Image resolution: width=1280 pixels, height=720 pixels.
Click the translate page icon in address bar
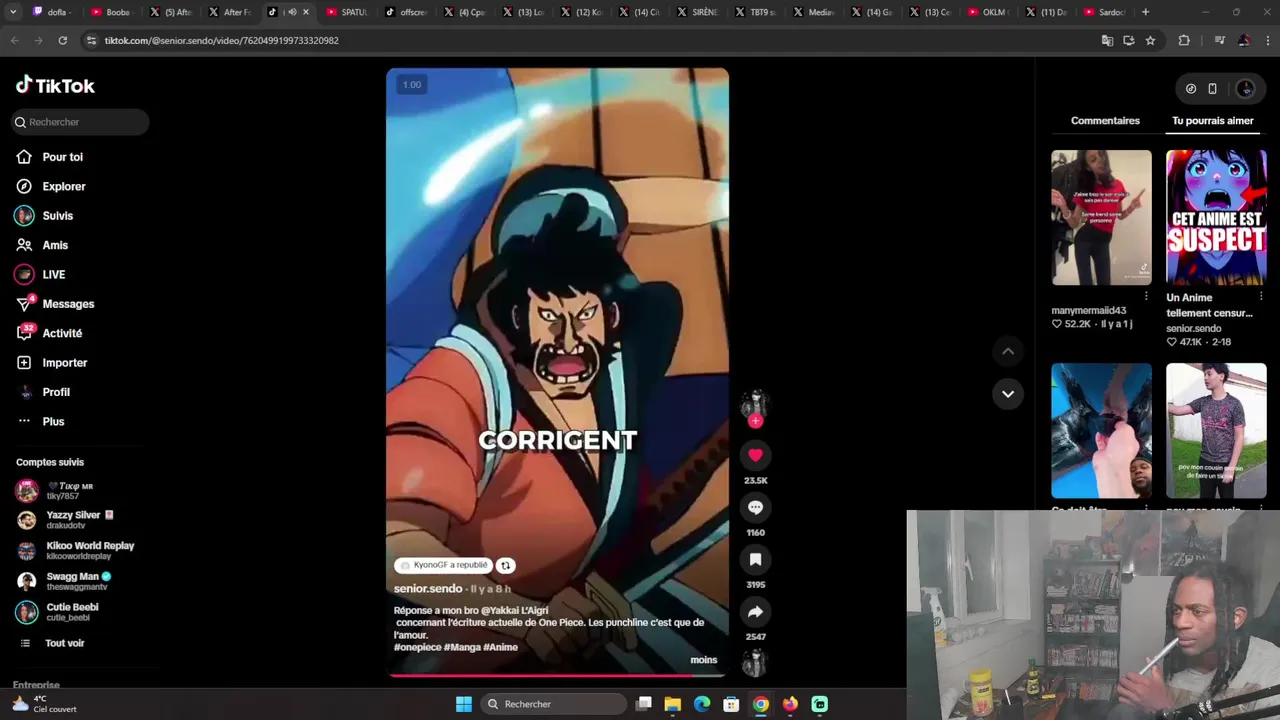coord(1107,40)
